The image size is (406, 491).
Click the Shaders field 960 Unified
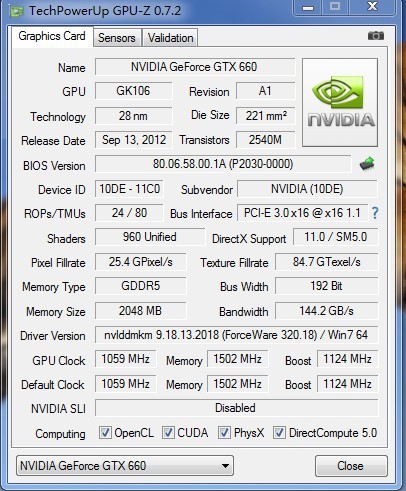coord(150,237)
